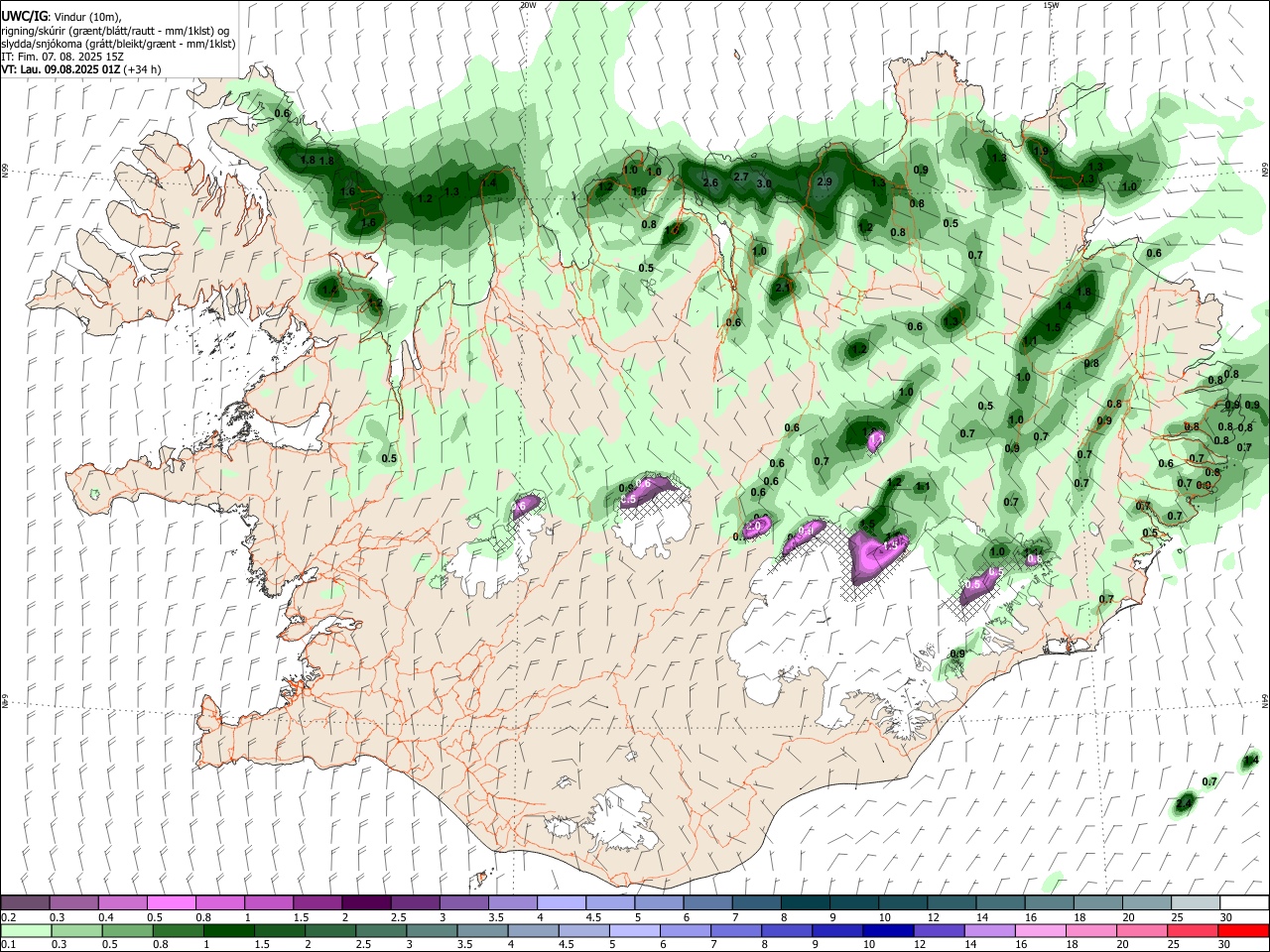Click the 2.6 precipitation value on the map
1270x952 pixels.
709,182
